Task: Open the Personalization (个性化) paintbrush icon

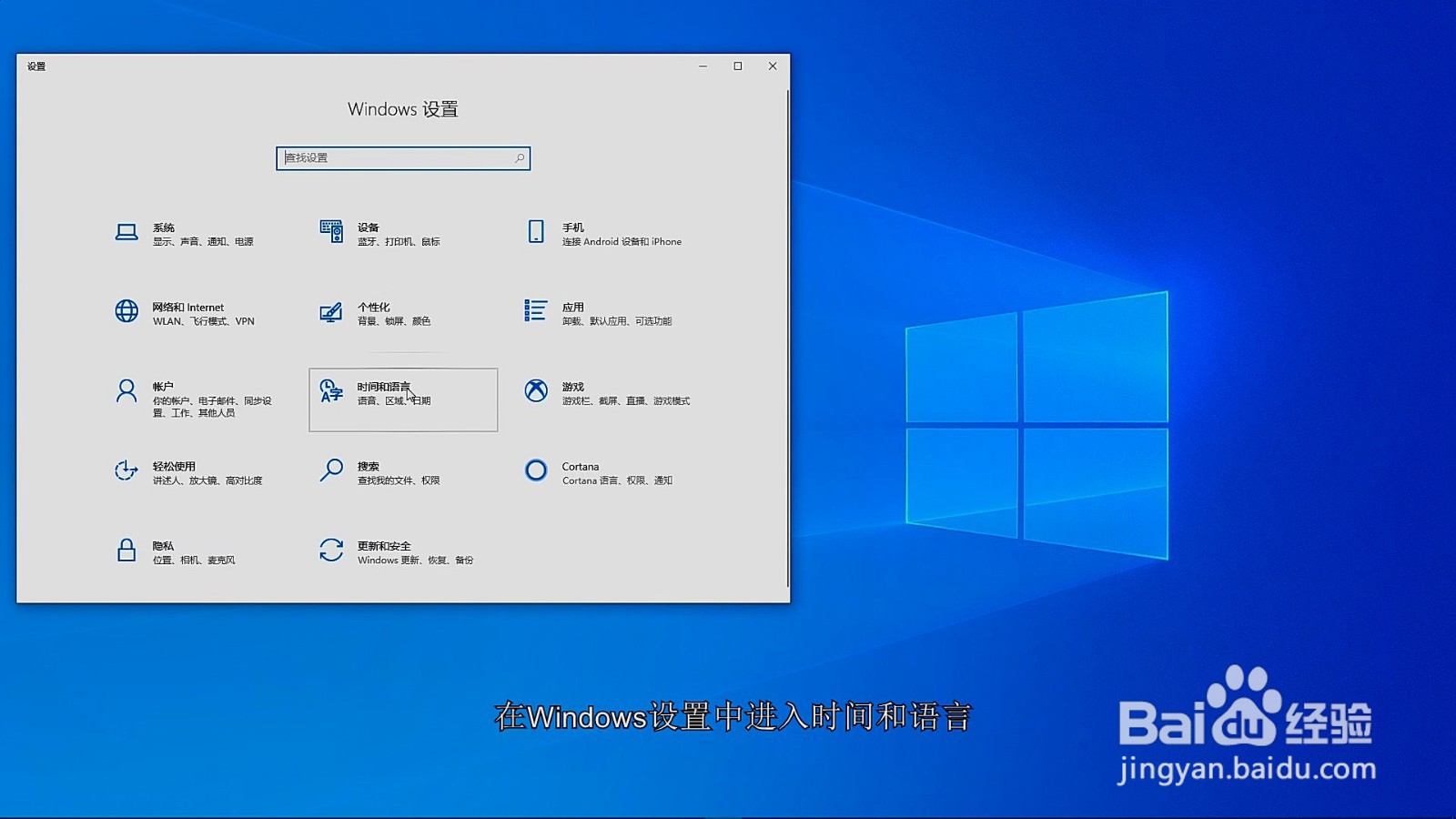Action: pyautogui.click(x=331, y=312)
